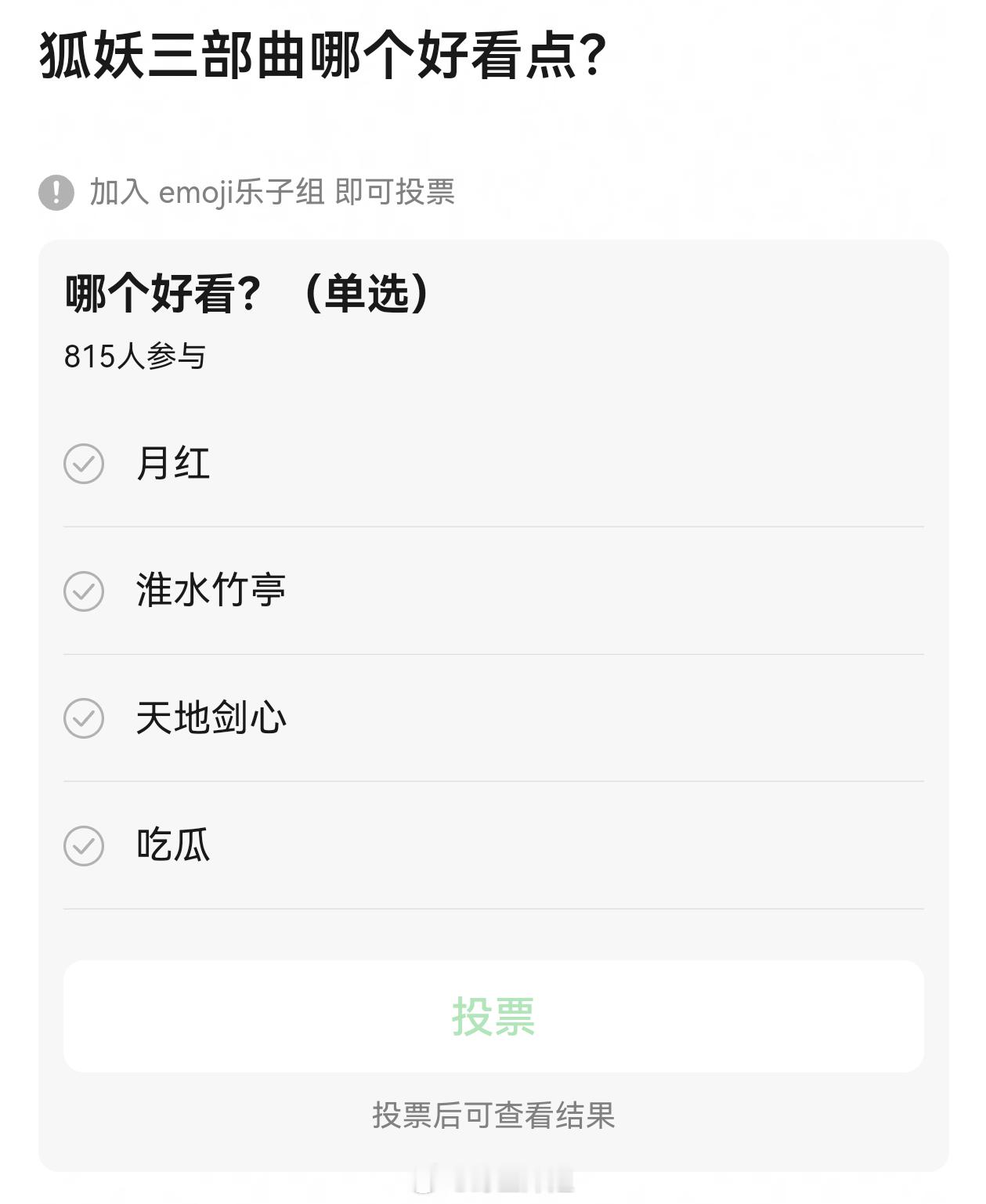Click the exclamation notice icon
The width and height of the screenshot is (986, 1204).
point(56,193)
